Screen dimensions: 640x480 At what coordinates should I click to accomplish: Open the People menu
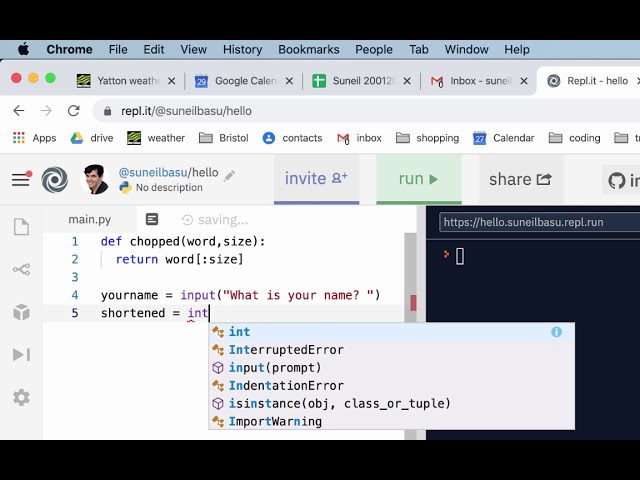coord(373,49)
